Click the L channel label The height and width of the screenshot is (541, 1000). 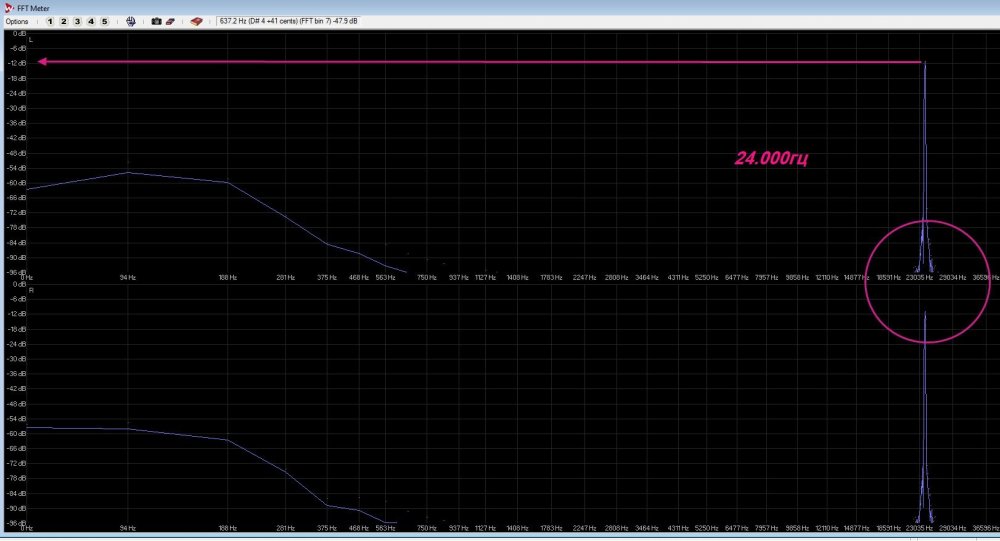point(31,40)
